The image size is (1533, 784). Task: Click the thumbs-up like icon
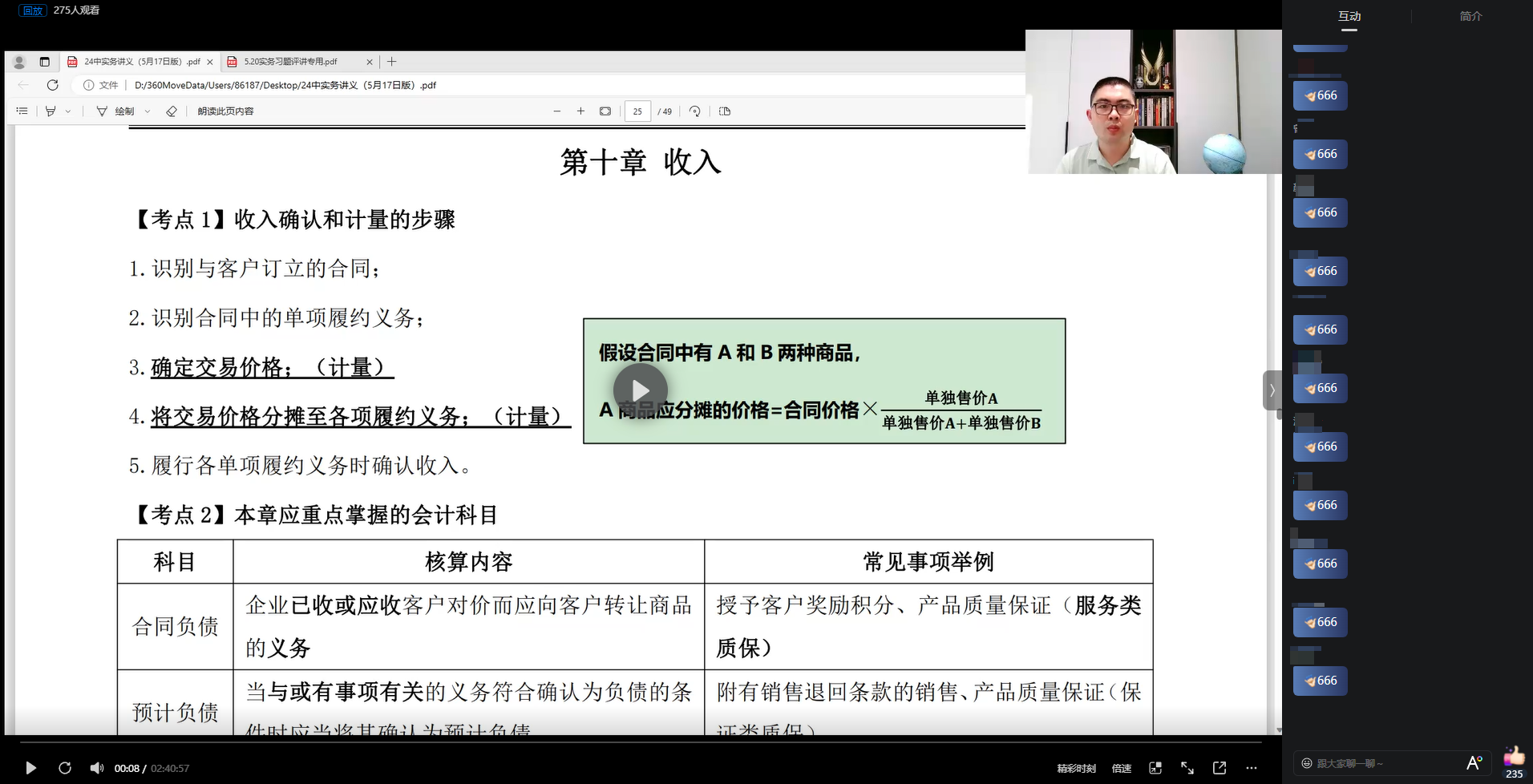tap(1514, 756)
